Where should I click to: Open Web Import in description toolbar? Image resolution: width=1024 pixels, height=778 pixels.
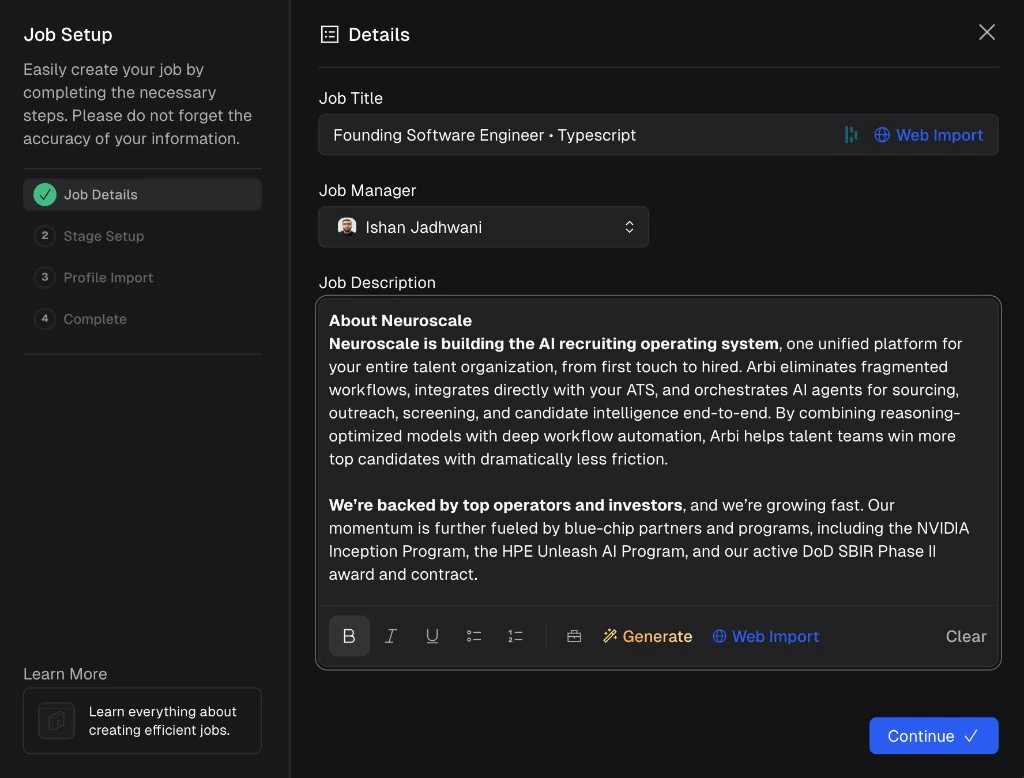click(765, 636)
